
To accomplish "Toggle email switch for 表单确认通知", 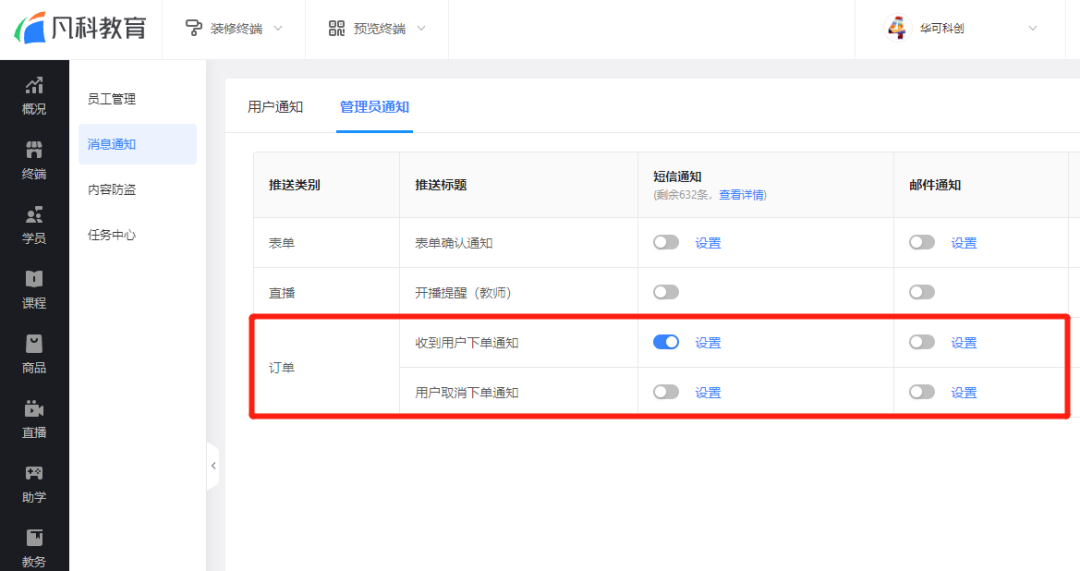I will (922, 242).
